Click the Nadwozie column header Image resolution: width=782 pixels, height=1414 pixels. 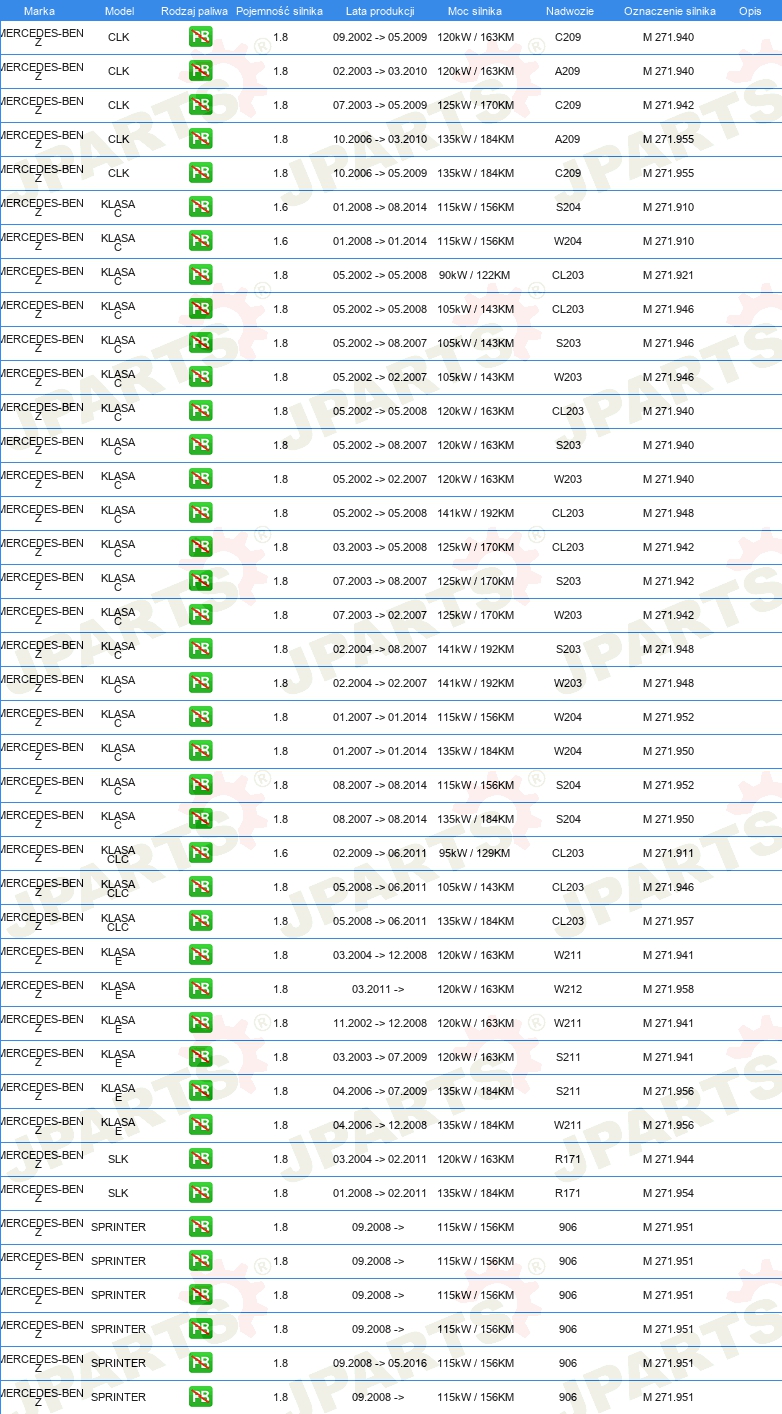coord(569,11)
